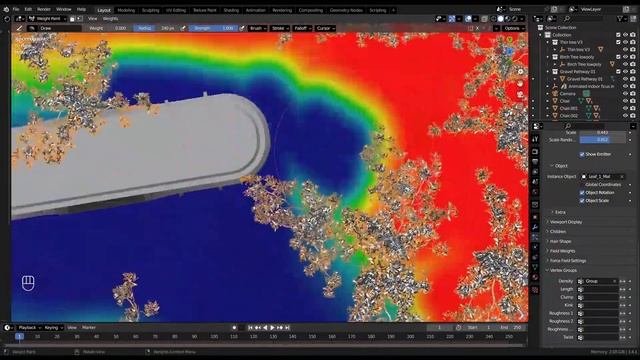The image size is (640, 360).
Task: Jump to the timeline end frame
Action: (x=287, y=328)
